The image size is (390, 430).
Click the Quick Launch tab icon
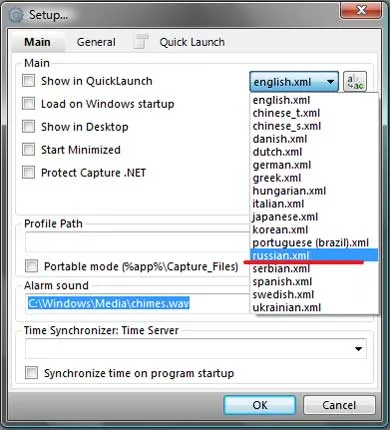pos(141,42)
